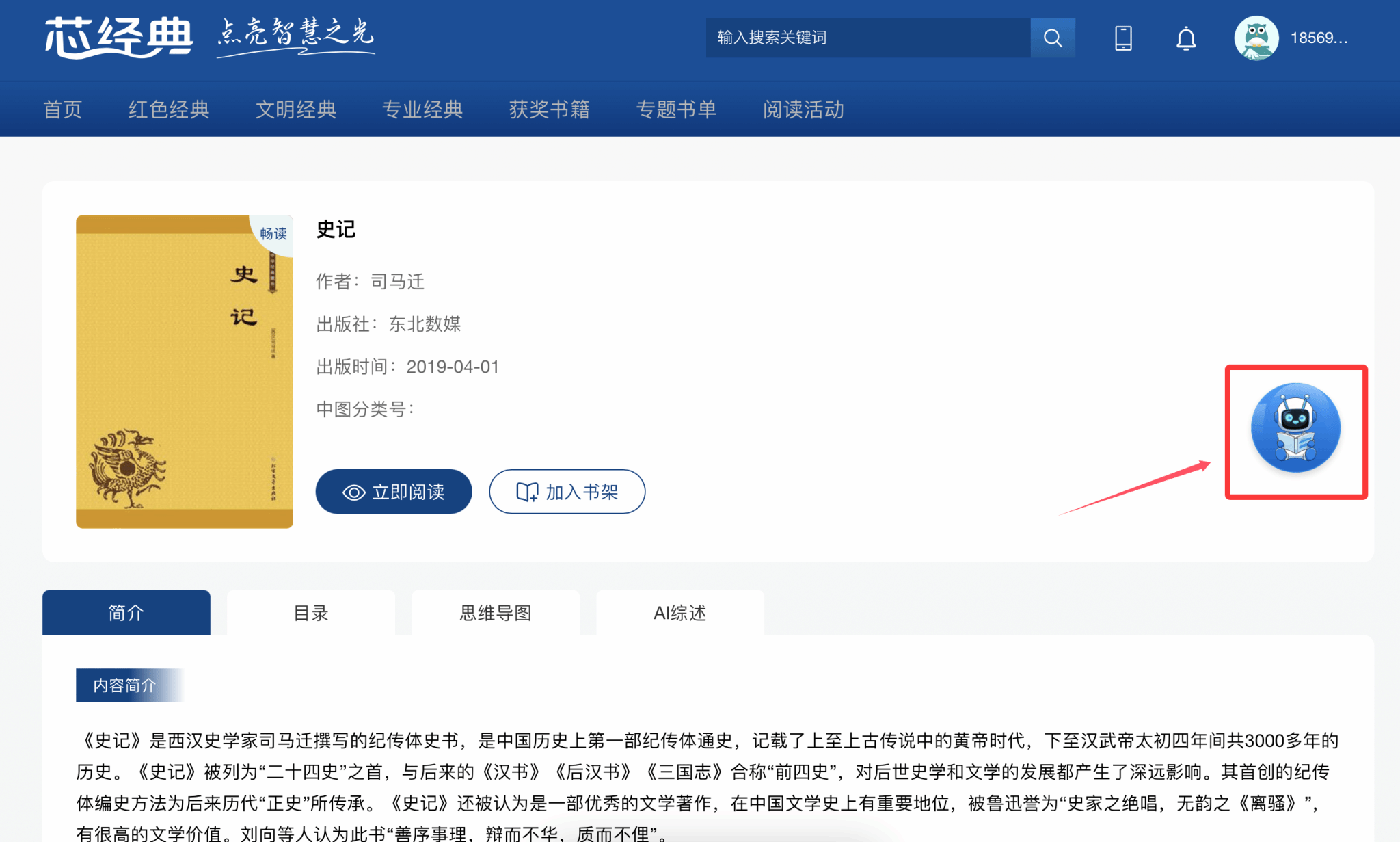Select 专业经典 in navigation

[x=422, y=109]
